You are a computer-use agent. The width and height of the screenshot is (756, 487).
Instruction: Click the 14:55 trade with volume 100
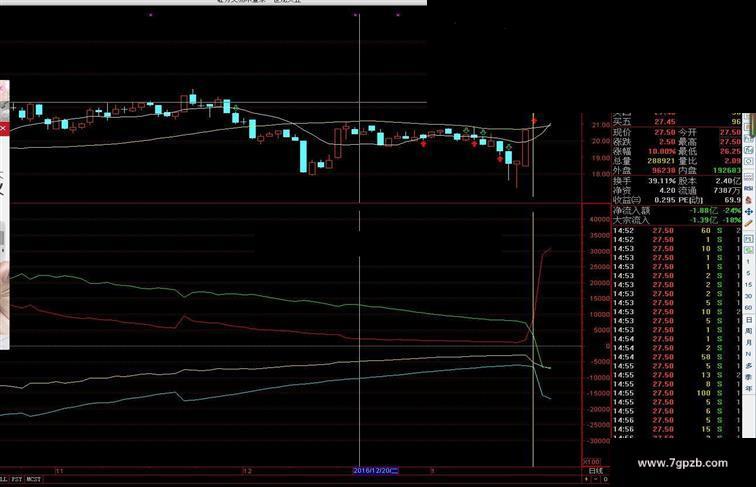click(677, 393)
